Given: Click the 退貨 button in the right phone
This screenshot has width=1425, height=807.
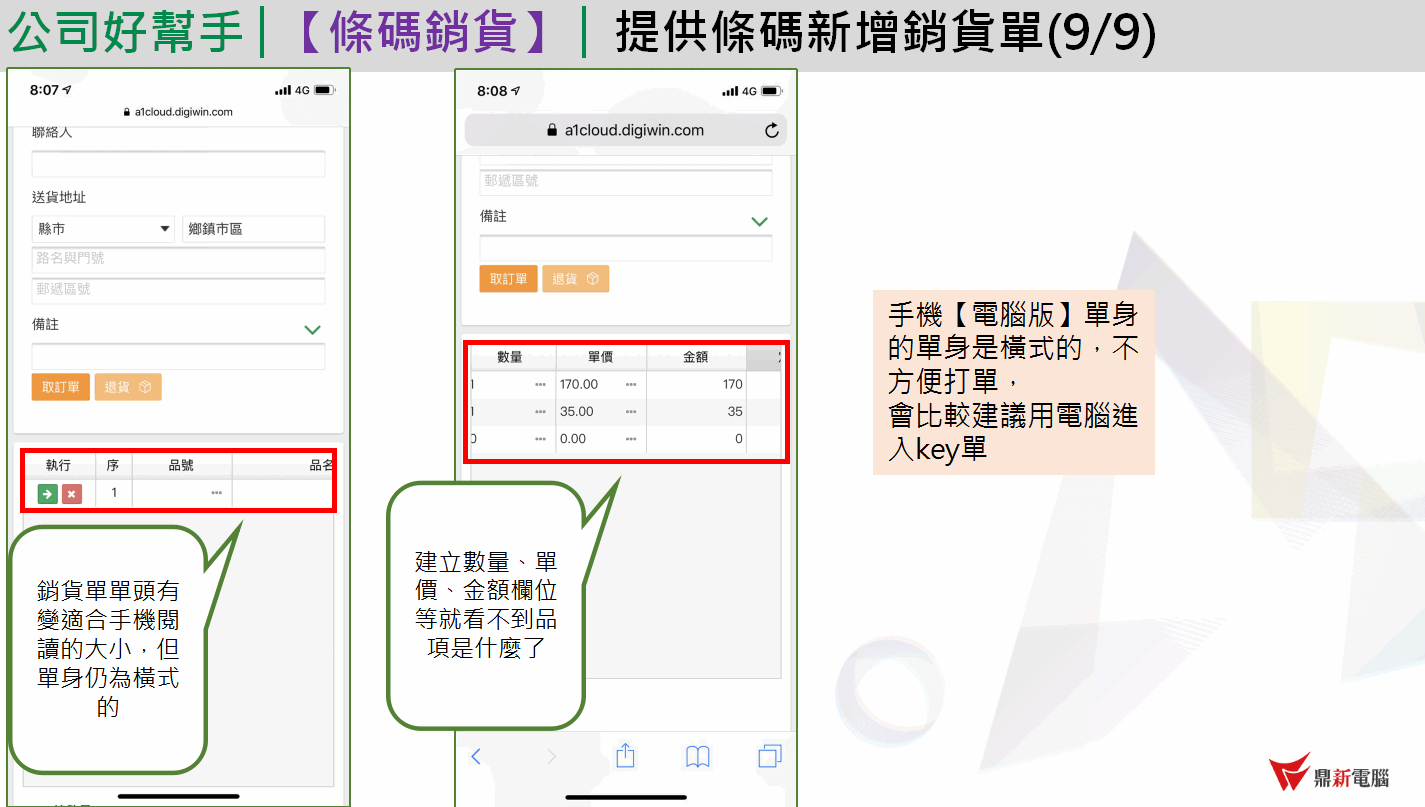Looking at the screenshot, I should click(576, 279).
